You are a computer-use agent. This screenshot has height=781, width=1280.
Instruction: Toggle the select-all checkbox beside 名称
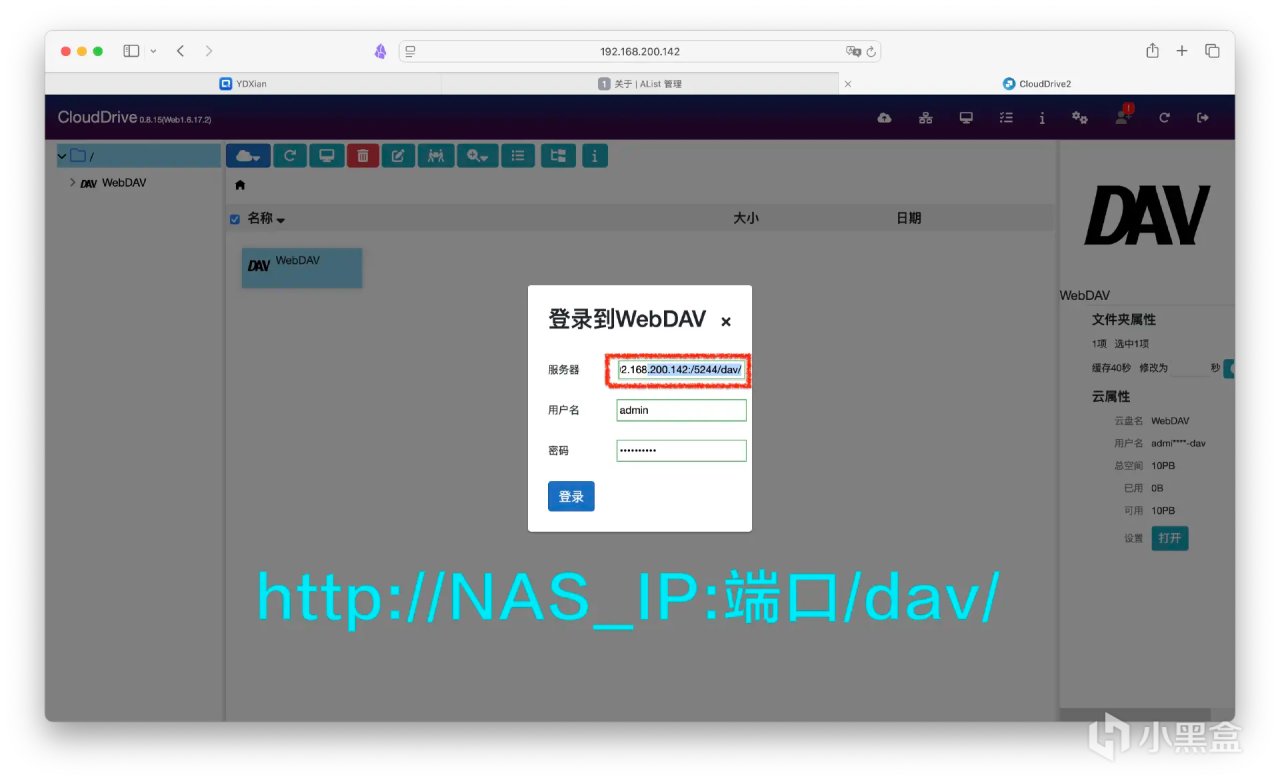click(x=235, y=219)
